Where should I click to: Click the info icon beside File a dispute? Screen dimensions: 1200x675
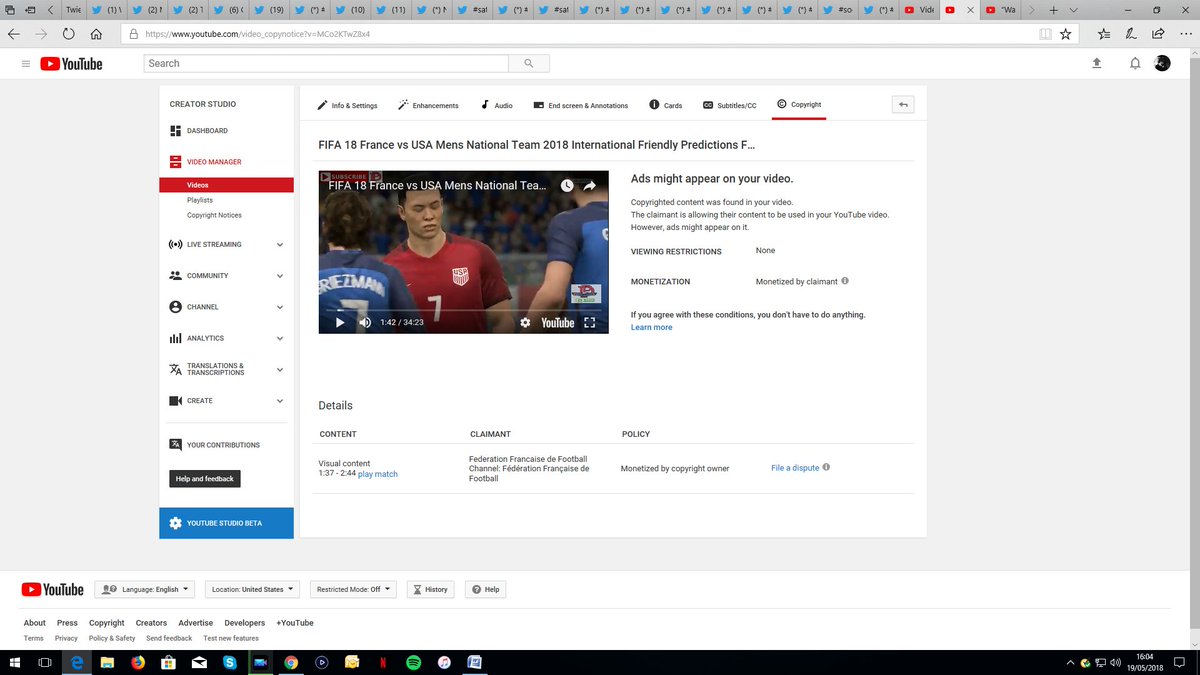point(826,467)
